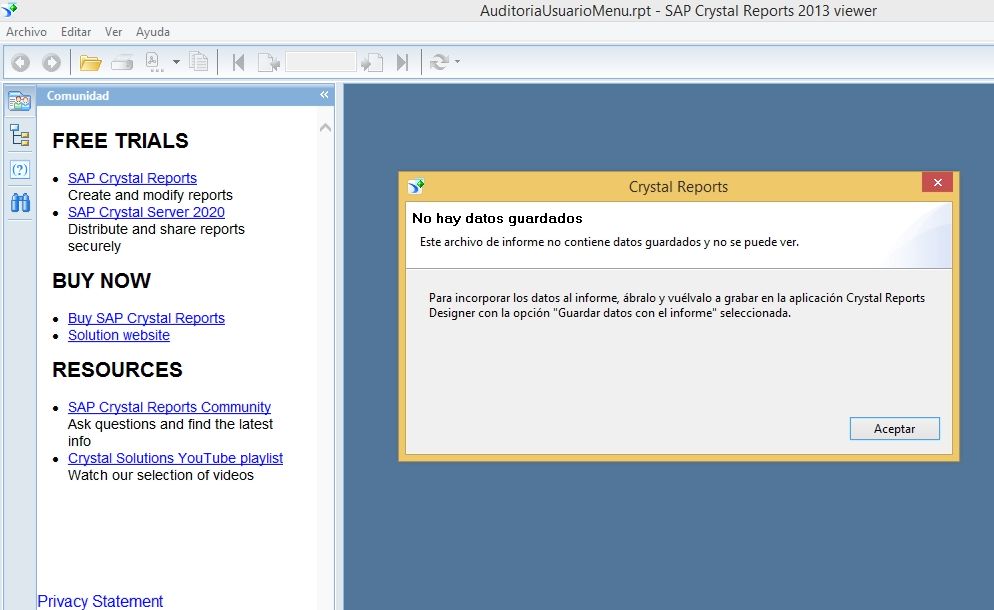Viewport: 994px width, 610px height.
Task: Go to last page of report
Action: (402, 62)
